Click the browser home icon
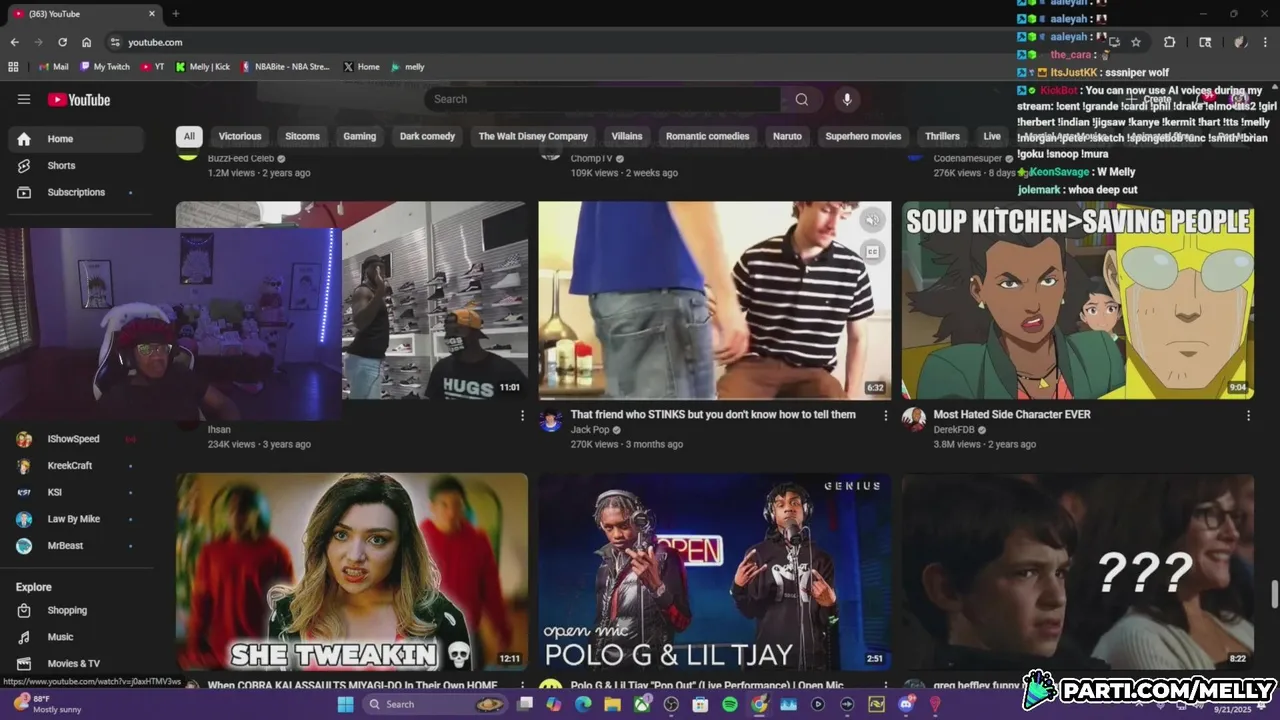This screenshot has width=1280, height=720. (x=86, y=42)
